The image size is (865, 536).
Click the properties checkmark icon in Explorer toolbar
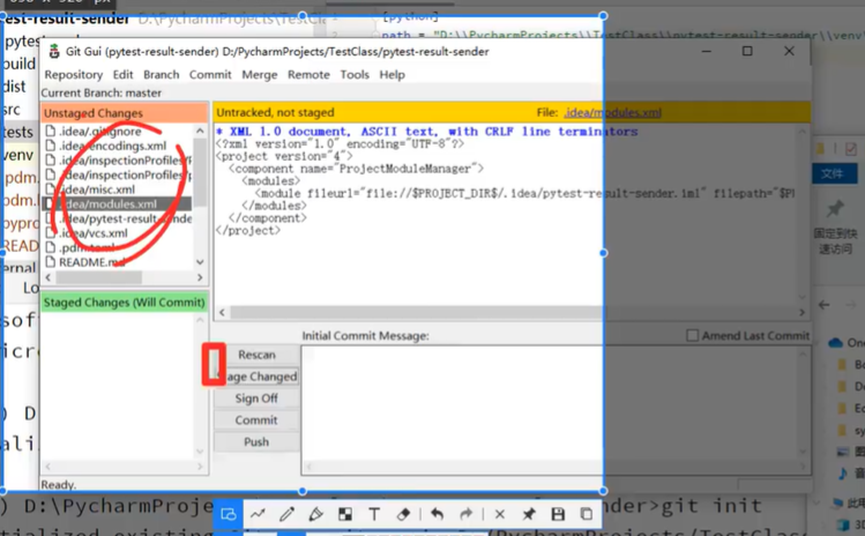point(851,149)
